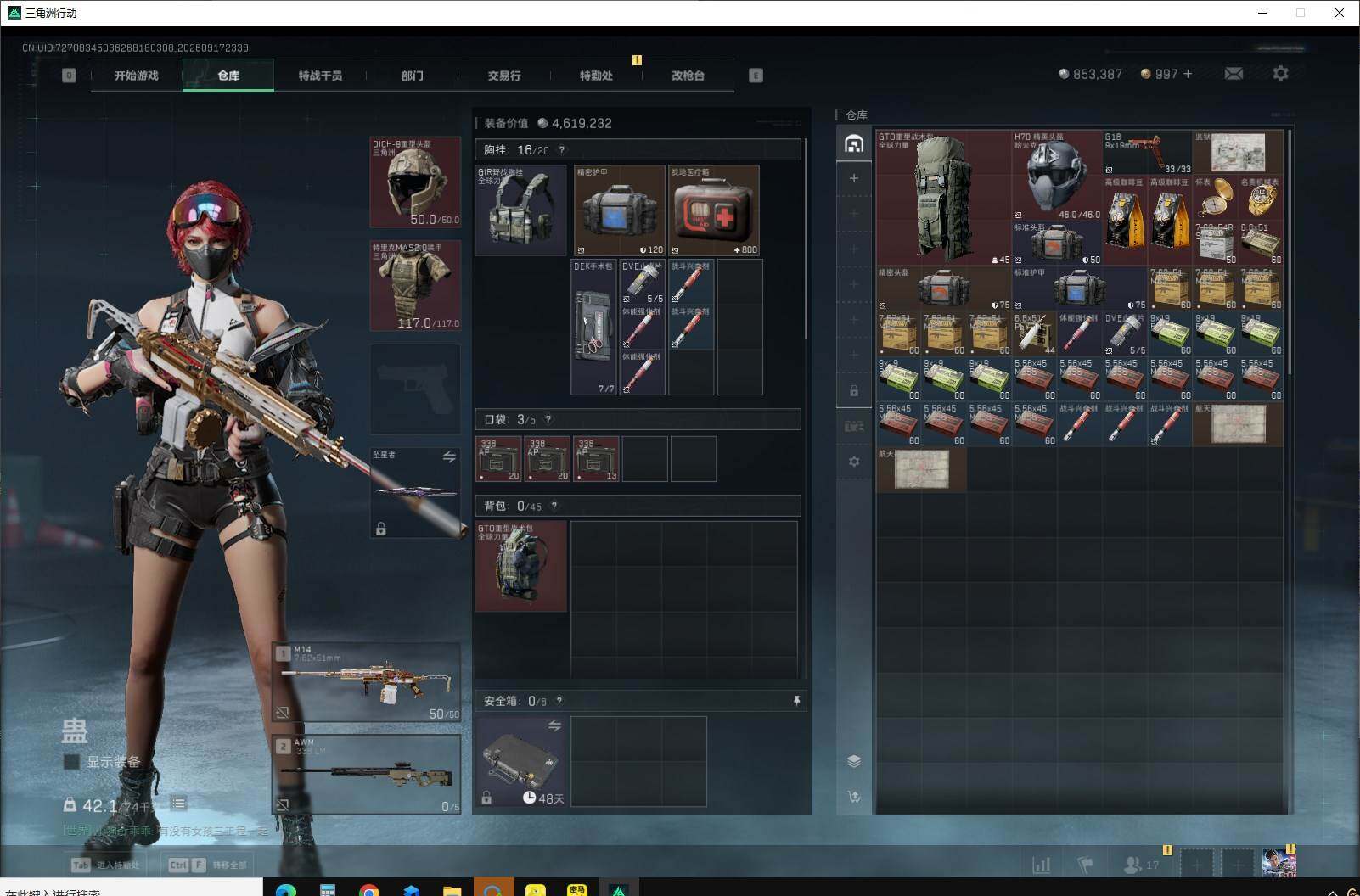Tick the 显示装备 checkbox
This screenshot has height=896, width=1360.
(x=72, y=762)
